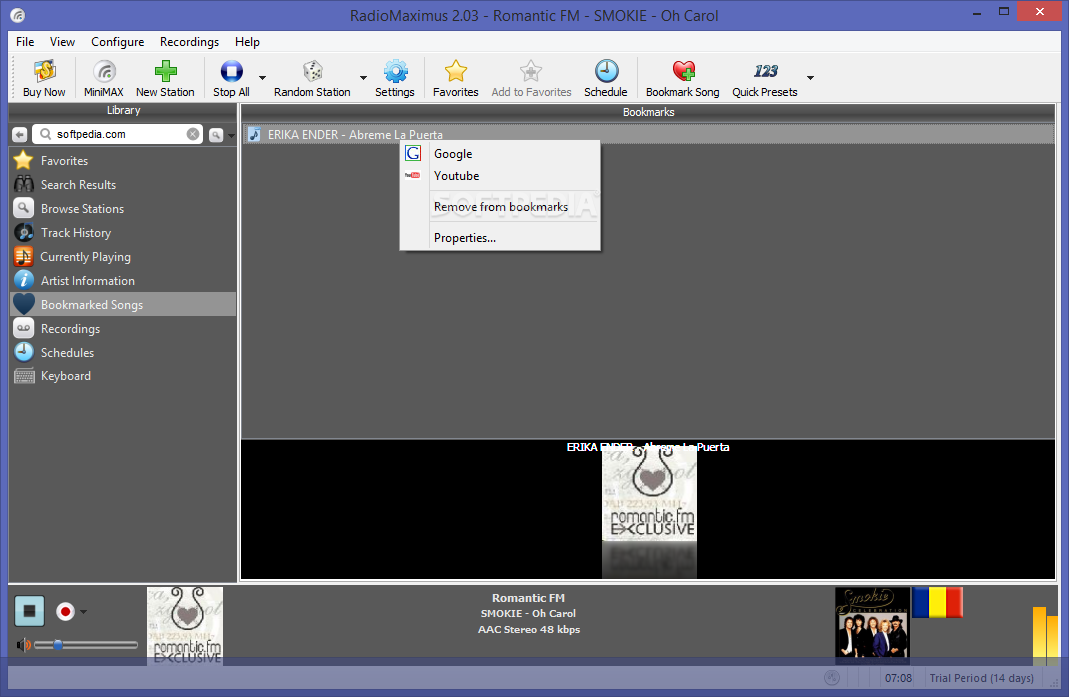Viewport: 1069px width, 697px height.
Task: Click the AAC Stereo 48 kbps text
Action: 528,629
